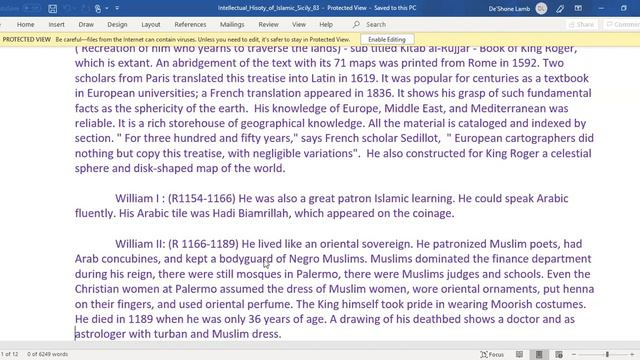Switch to Web Layout view icon

pos(559,354)
